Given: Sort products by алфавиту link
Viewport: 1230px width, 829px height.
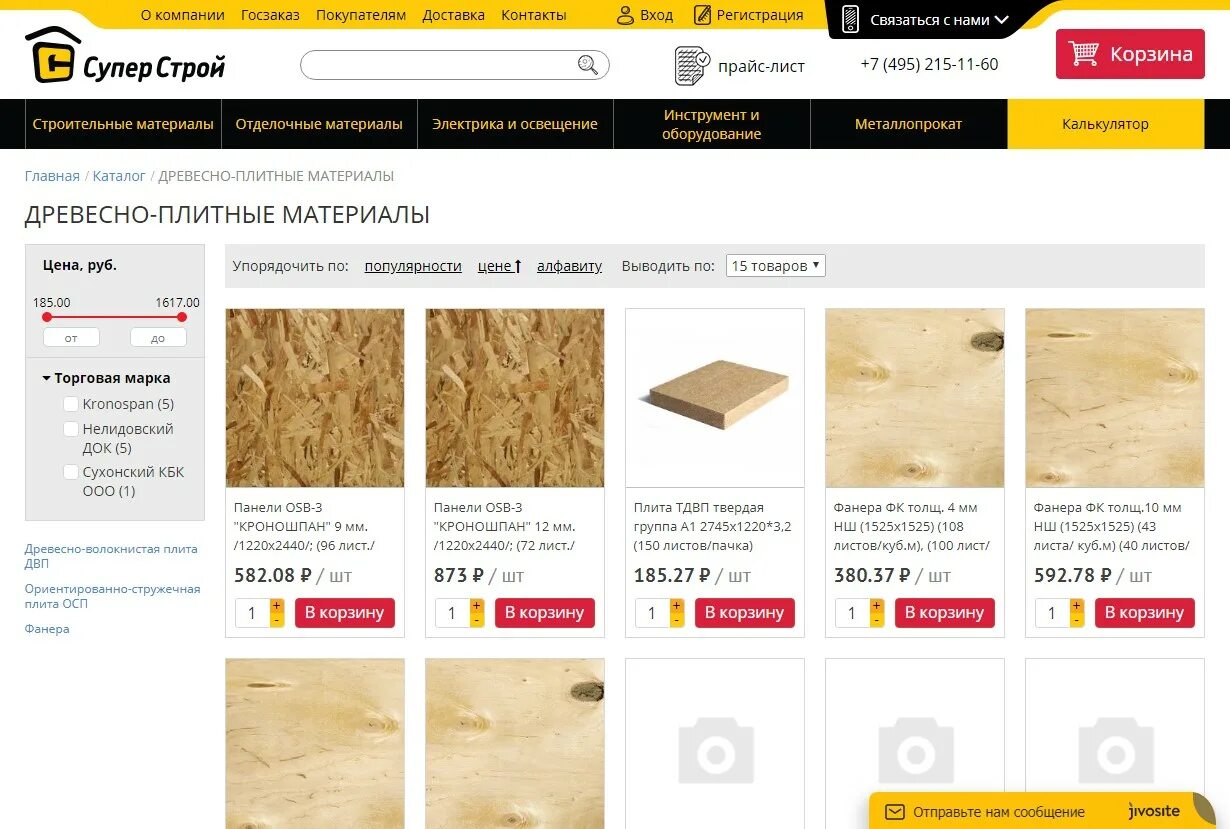Looking at the screenshot, I should (569, 266).
